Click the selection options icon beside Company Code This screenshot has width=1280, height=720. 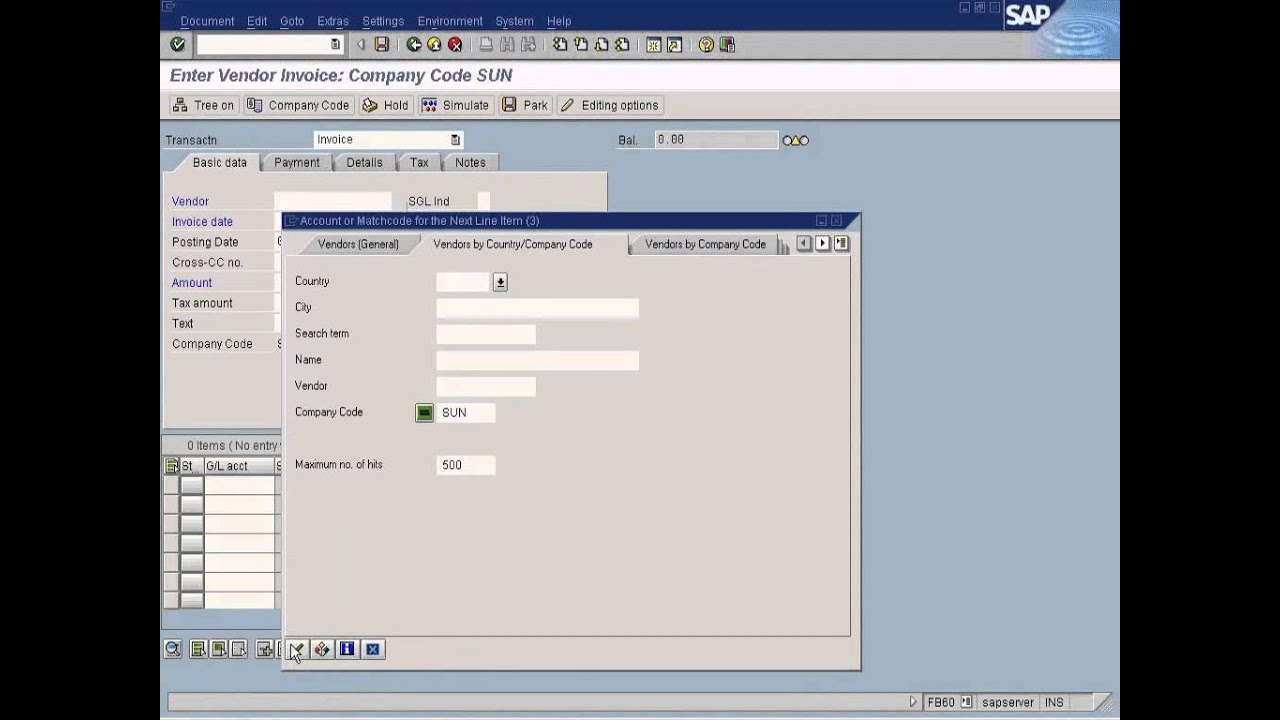click(425, 413)
